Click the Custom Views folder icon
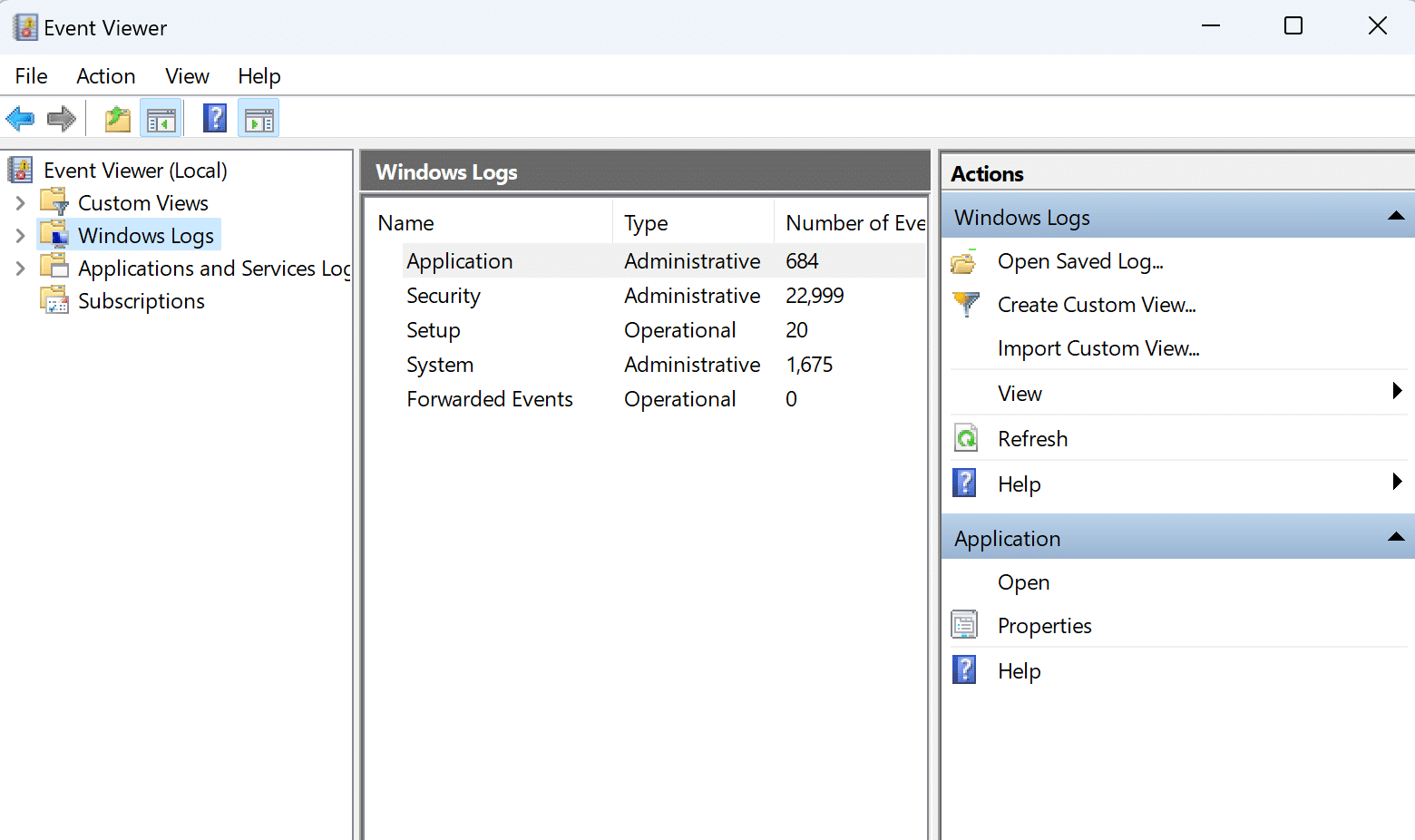 (x=54, y=201)
